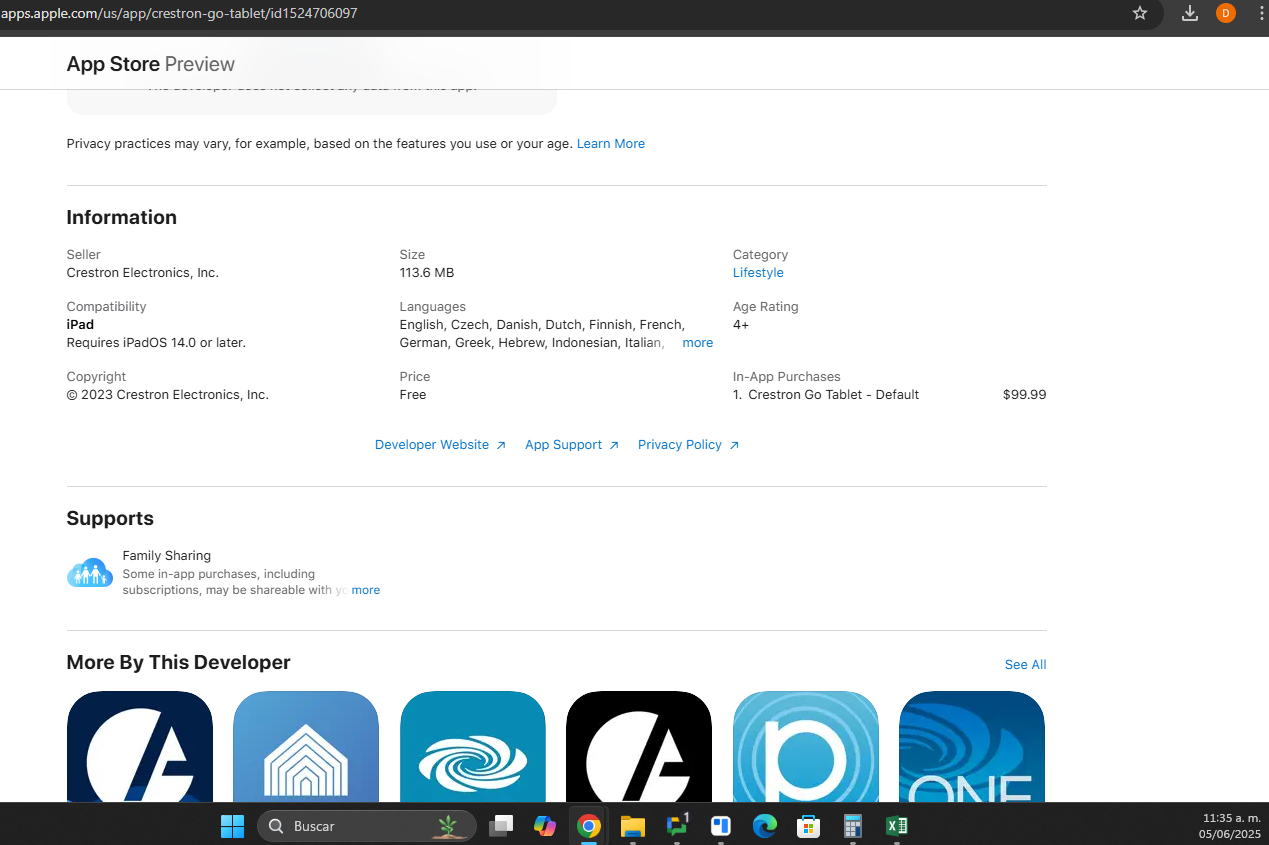Bookmark this page with the star icon
The image size is (1269, 845).
[1139, 13]
